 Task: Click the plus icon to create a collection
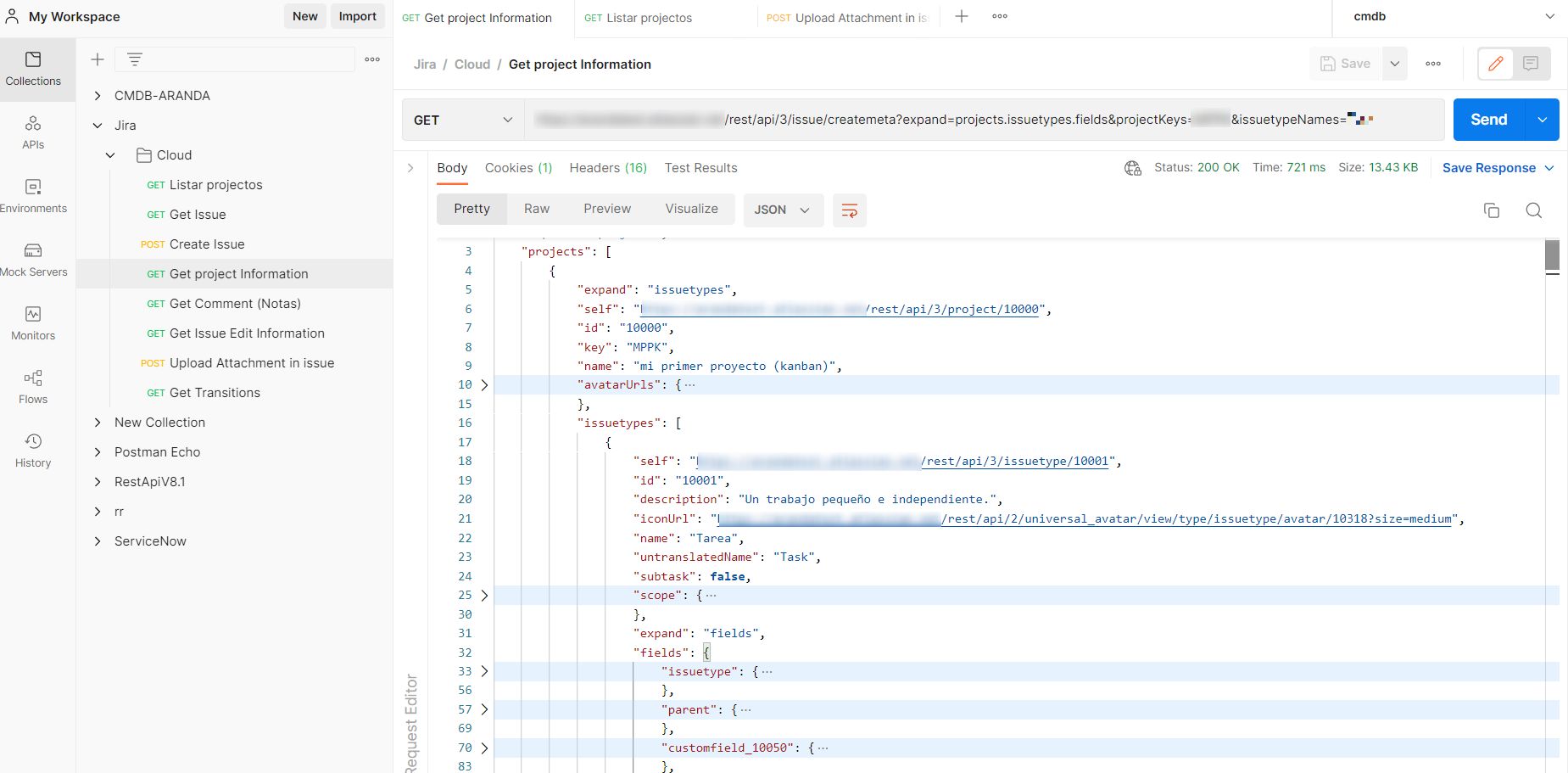(x=98, y=59)
